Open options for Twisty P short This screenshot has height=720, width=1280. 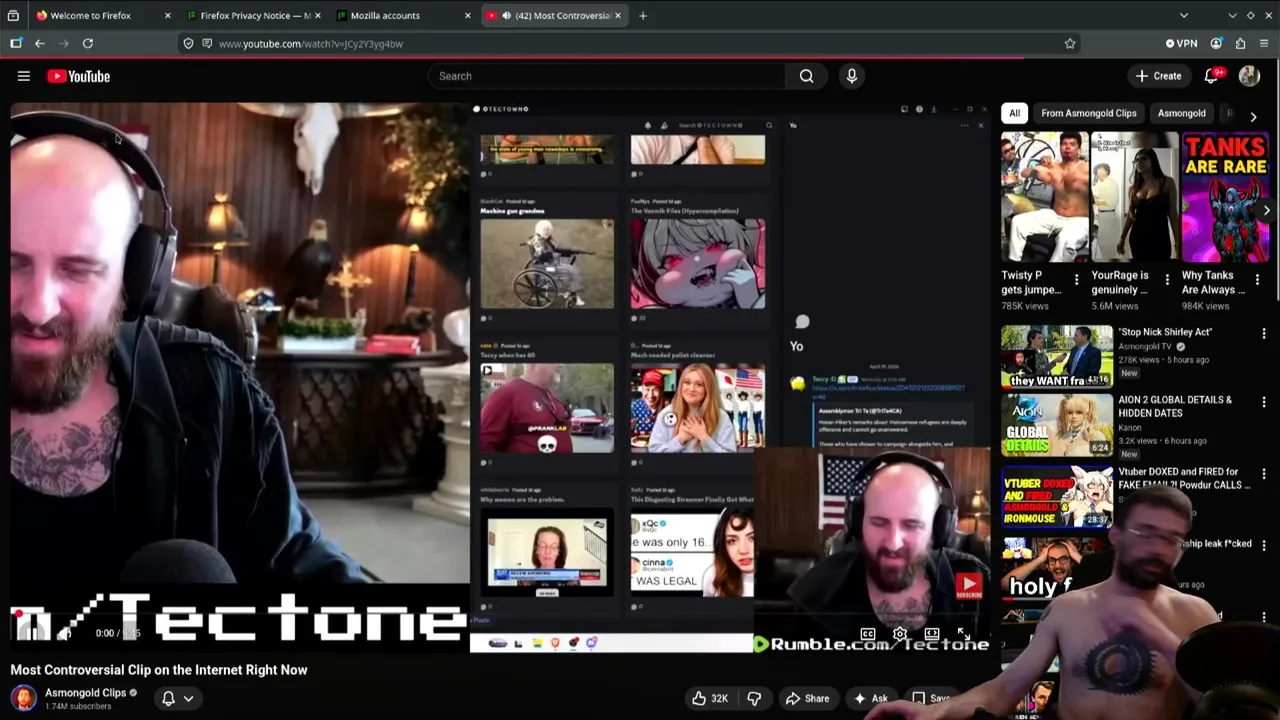(1076, 280)
